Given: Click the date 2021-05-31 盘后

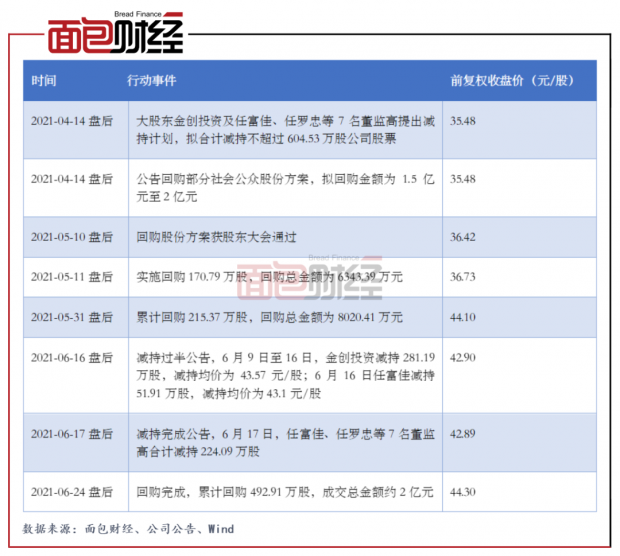Looking at the screenshot, I should click(72, 317).
